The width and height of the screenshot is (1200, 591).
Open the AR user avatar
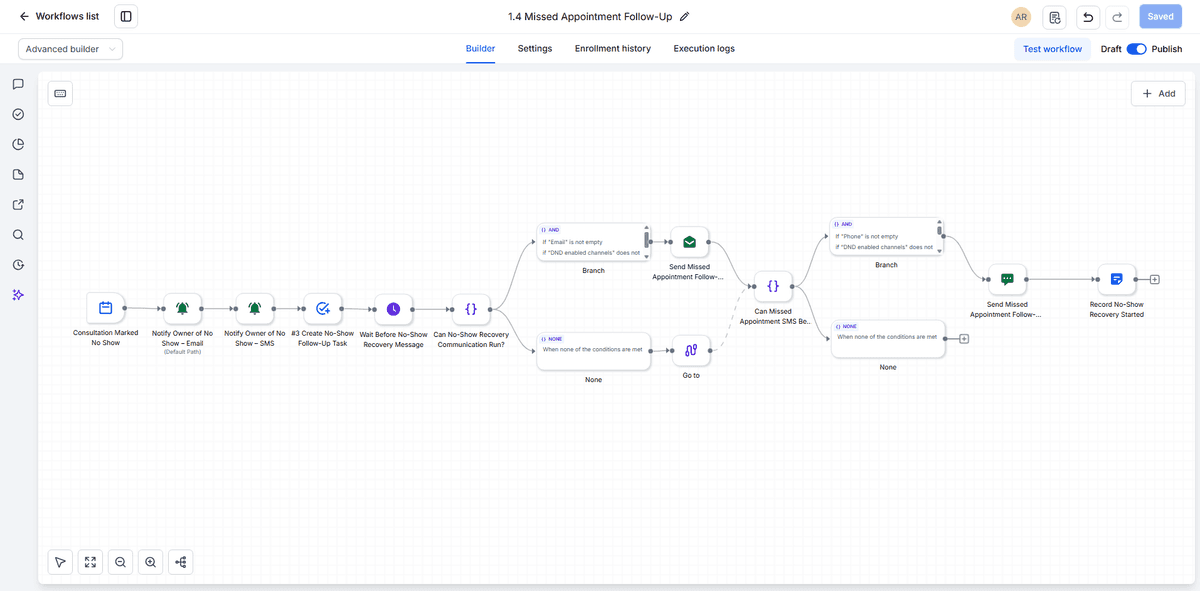1021,17
